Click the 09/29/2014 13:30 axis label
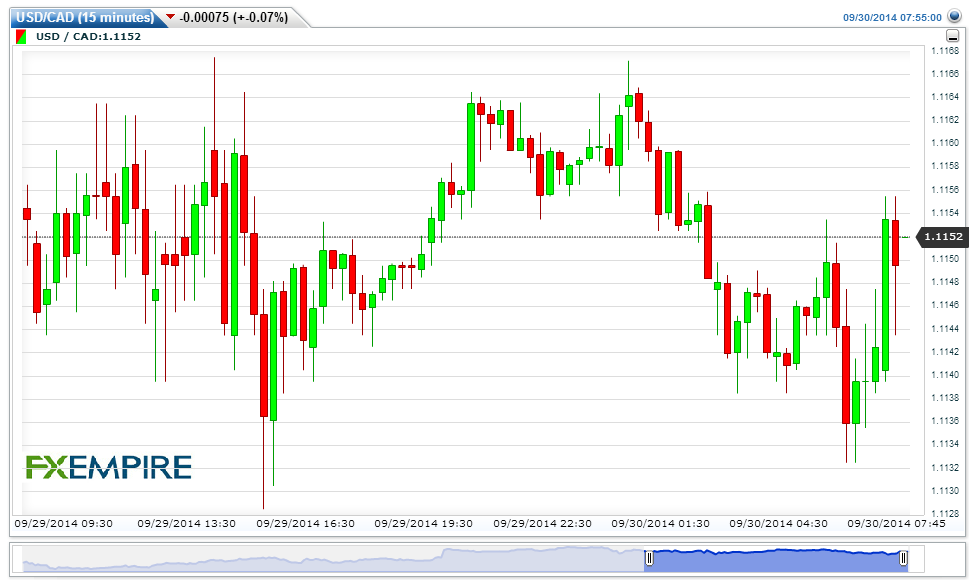The width and height of the screenshot is (976, 585). (187, 524)
